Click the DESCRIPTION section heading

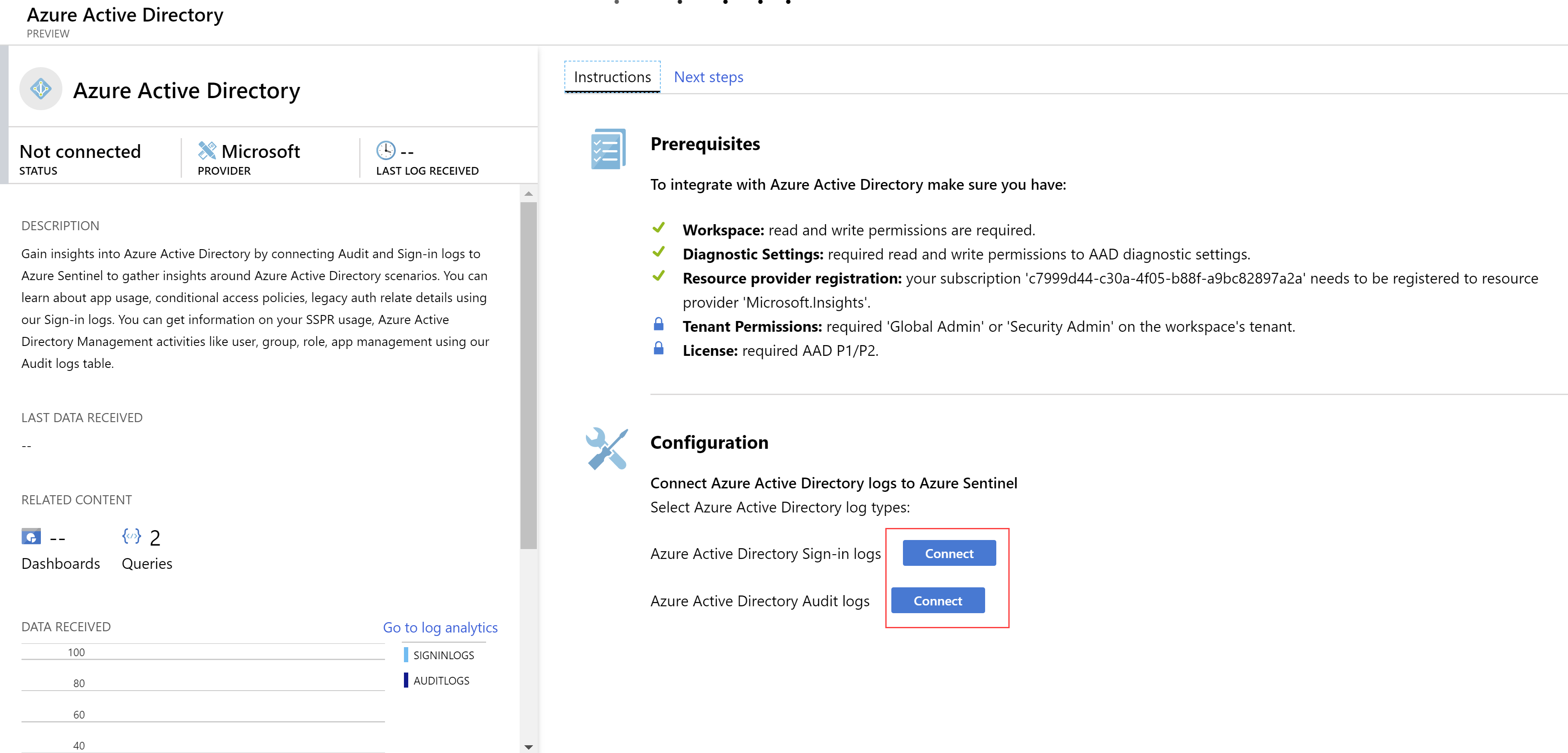point(60,226)
